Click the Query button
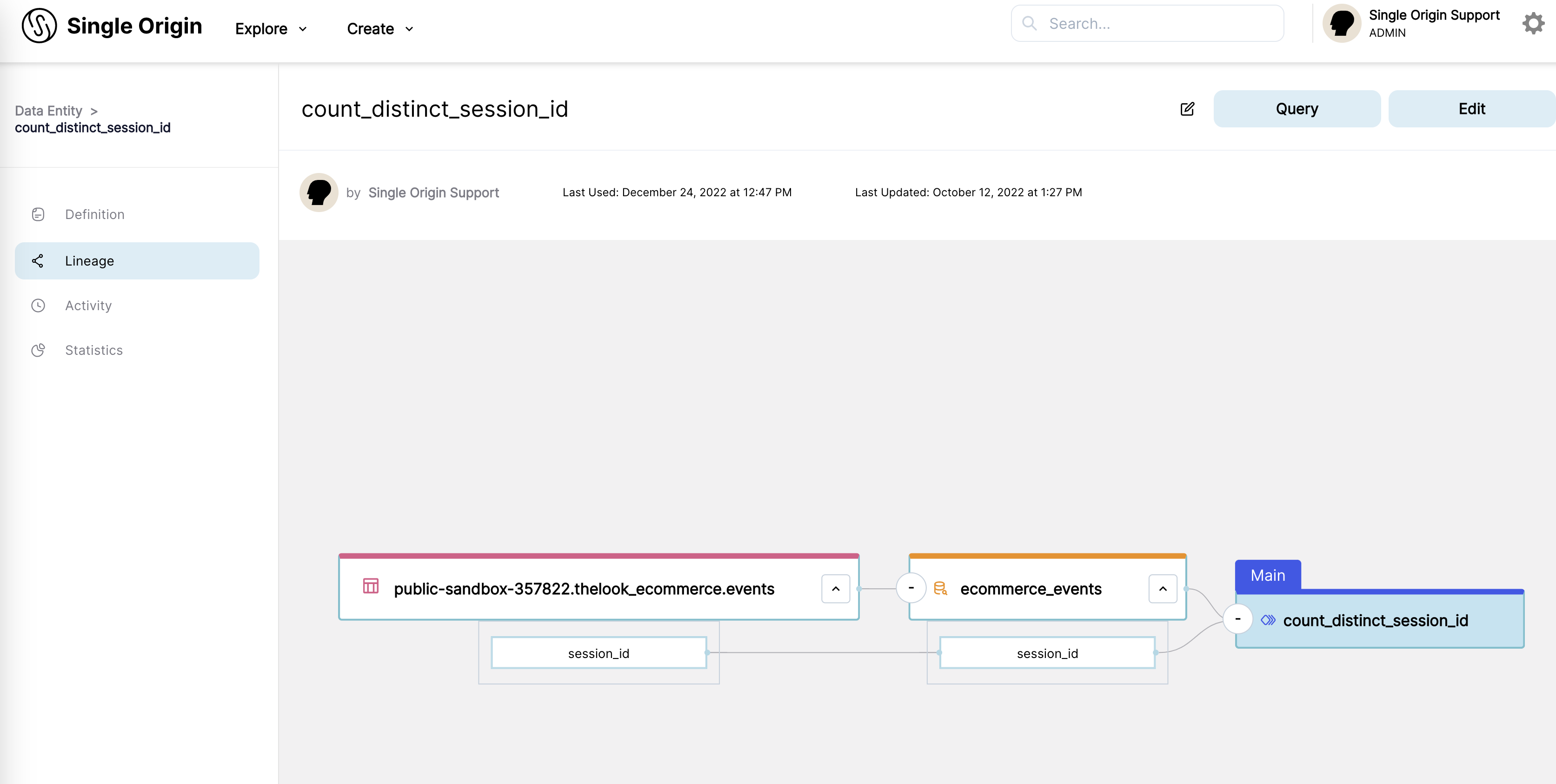The height and width of the screenshot is (784, 1556). click(x=1296, y=109)
